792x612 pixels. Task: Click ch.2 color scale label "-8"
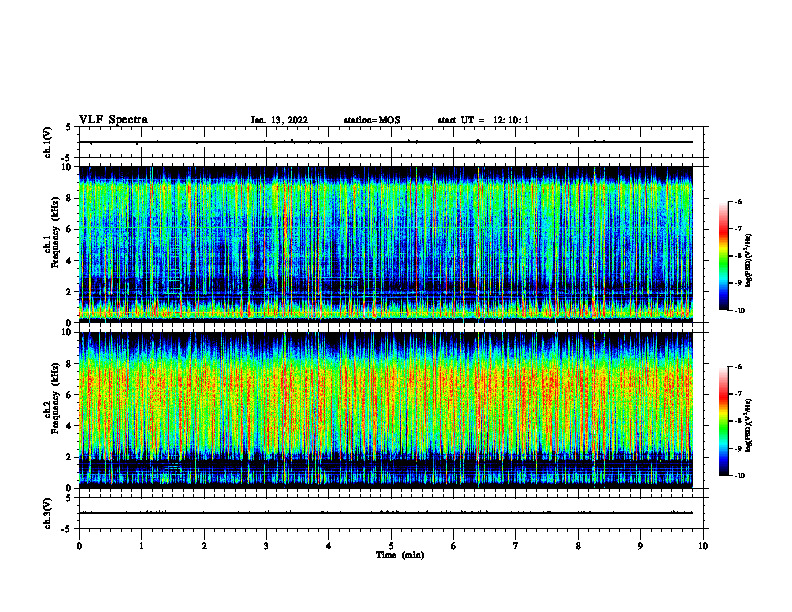pyautogui.click(x=738, y=422)
